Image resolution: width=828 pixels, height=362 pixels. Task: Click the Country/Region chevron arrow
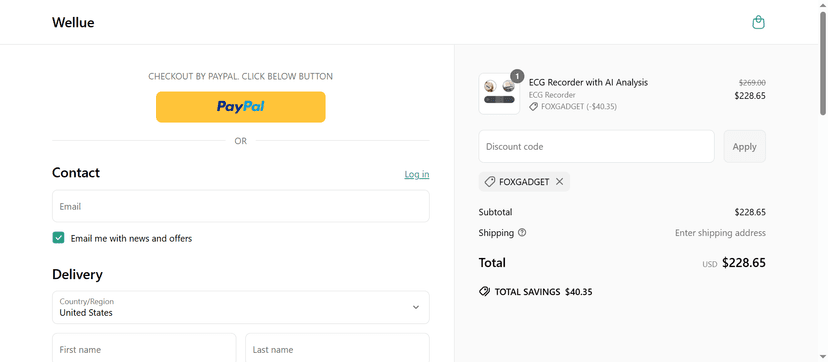(x=416, y=307)
